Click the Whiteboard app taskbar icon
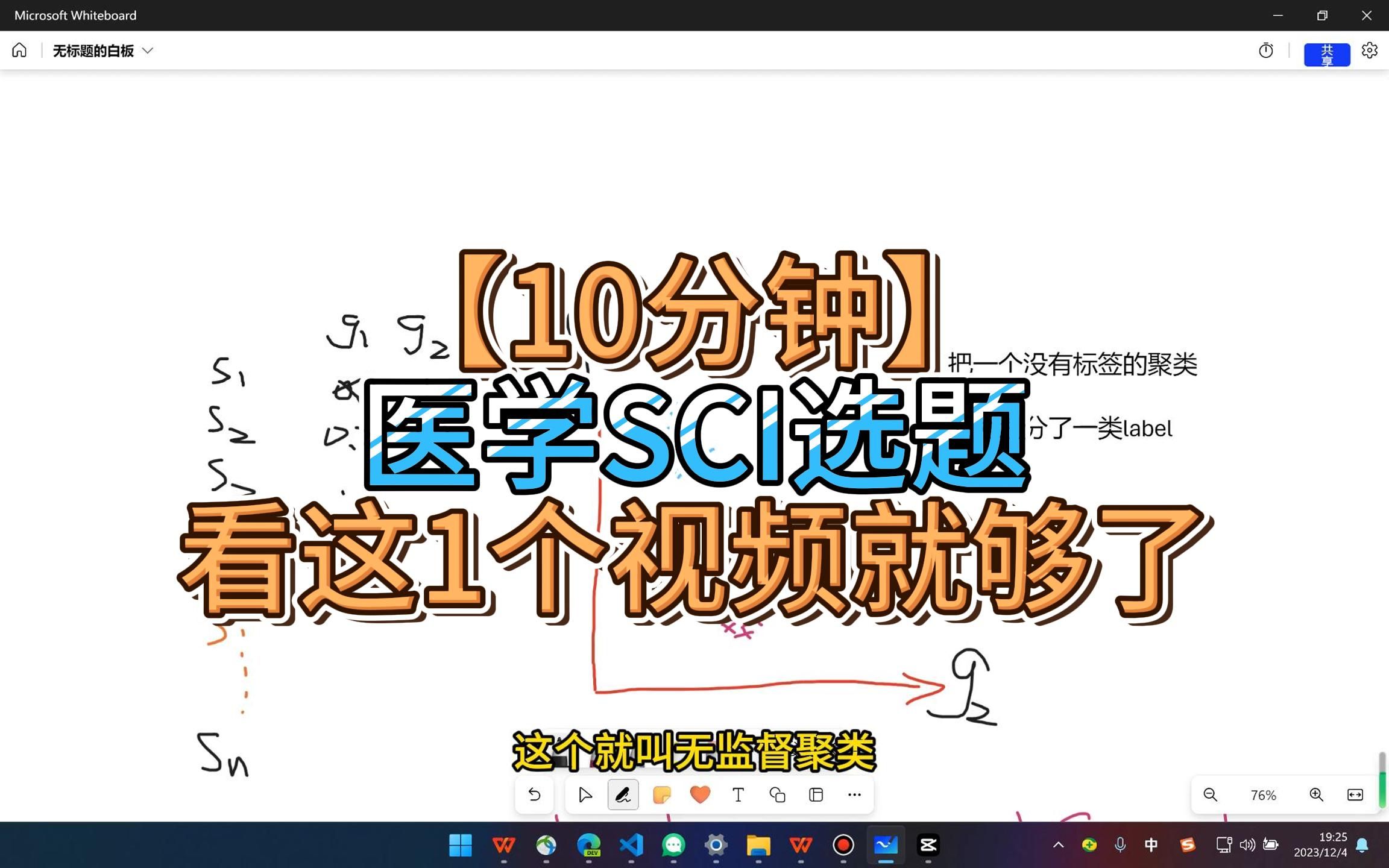This screenshot has width=1389, height=868. pyautogui.click(x=886, y=845)
